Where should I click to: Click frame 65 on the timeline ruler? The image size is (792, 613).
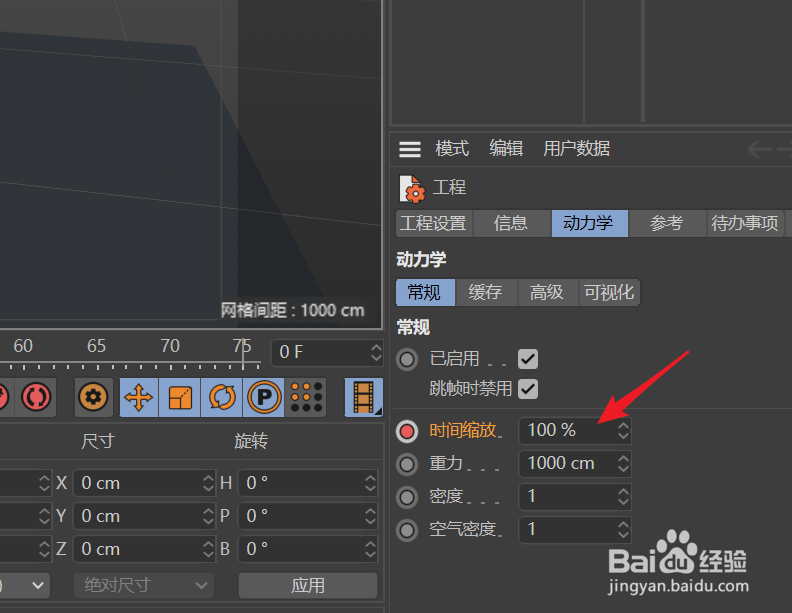96,346
